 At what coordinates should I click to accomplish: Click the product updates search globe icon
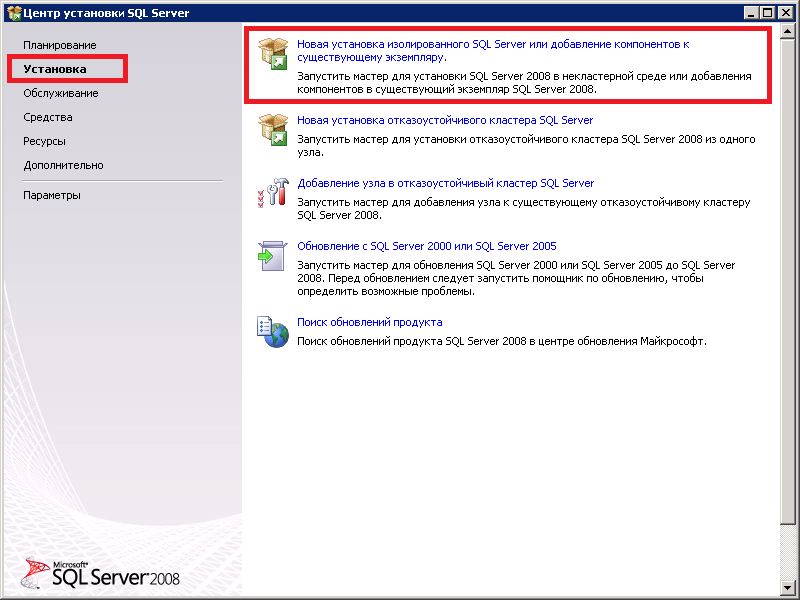[x=273, y=331]
